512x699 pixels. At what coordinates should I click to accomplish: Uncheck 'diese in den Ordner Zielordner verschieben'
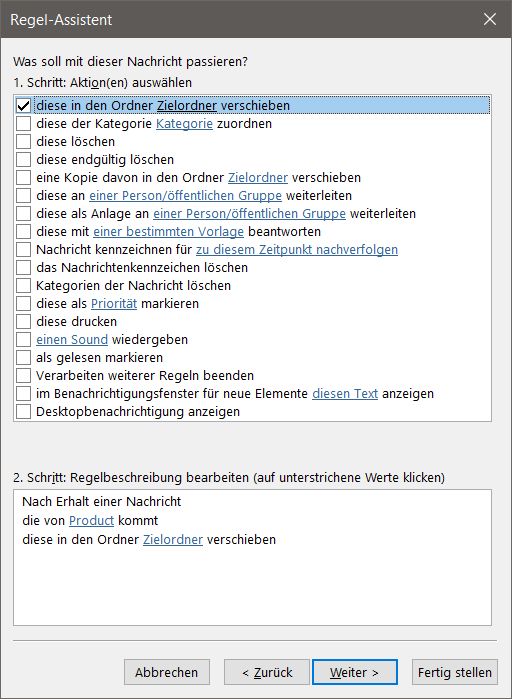click(x=23, y=106)
